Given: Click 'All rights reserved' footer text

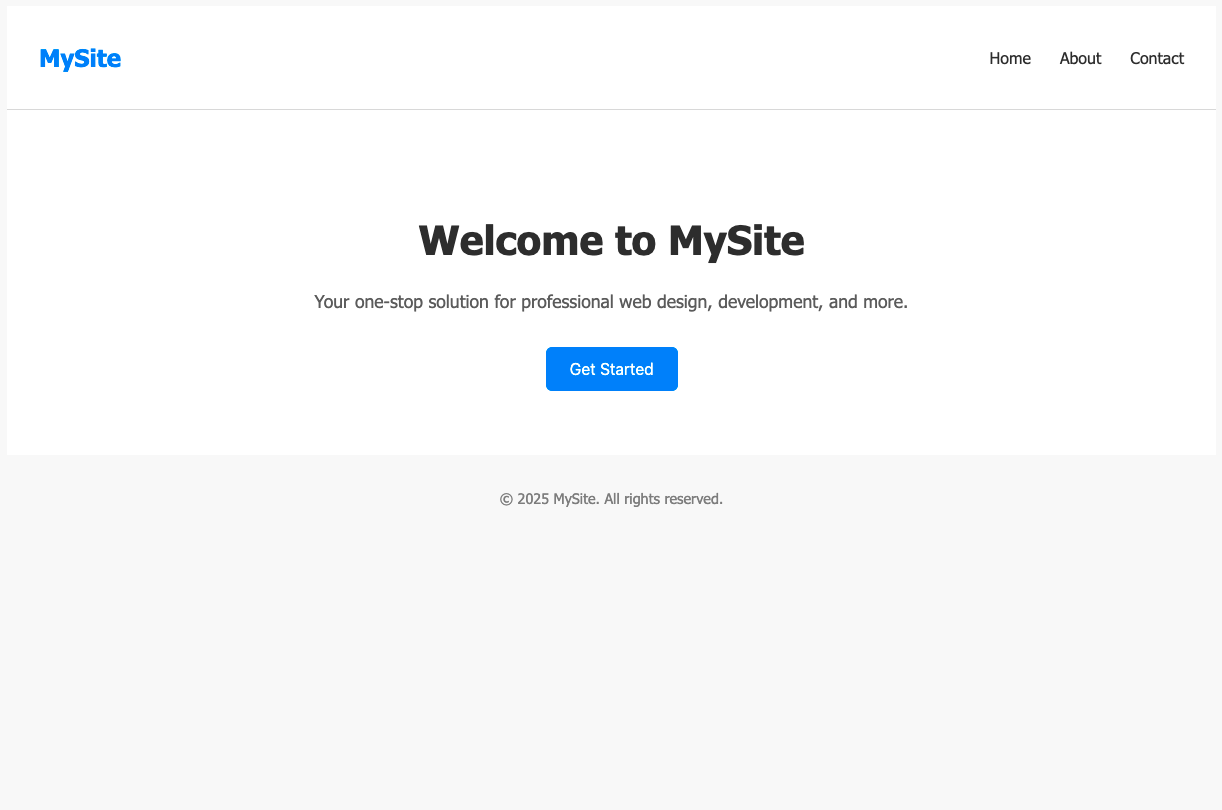Looking at the screenshot, I should point(663,499).
